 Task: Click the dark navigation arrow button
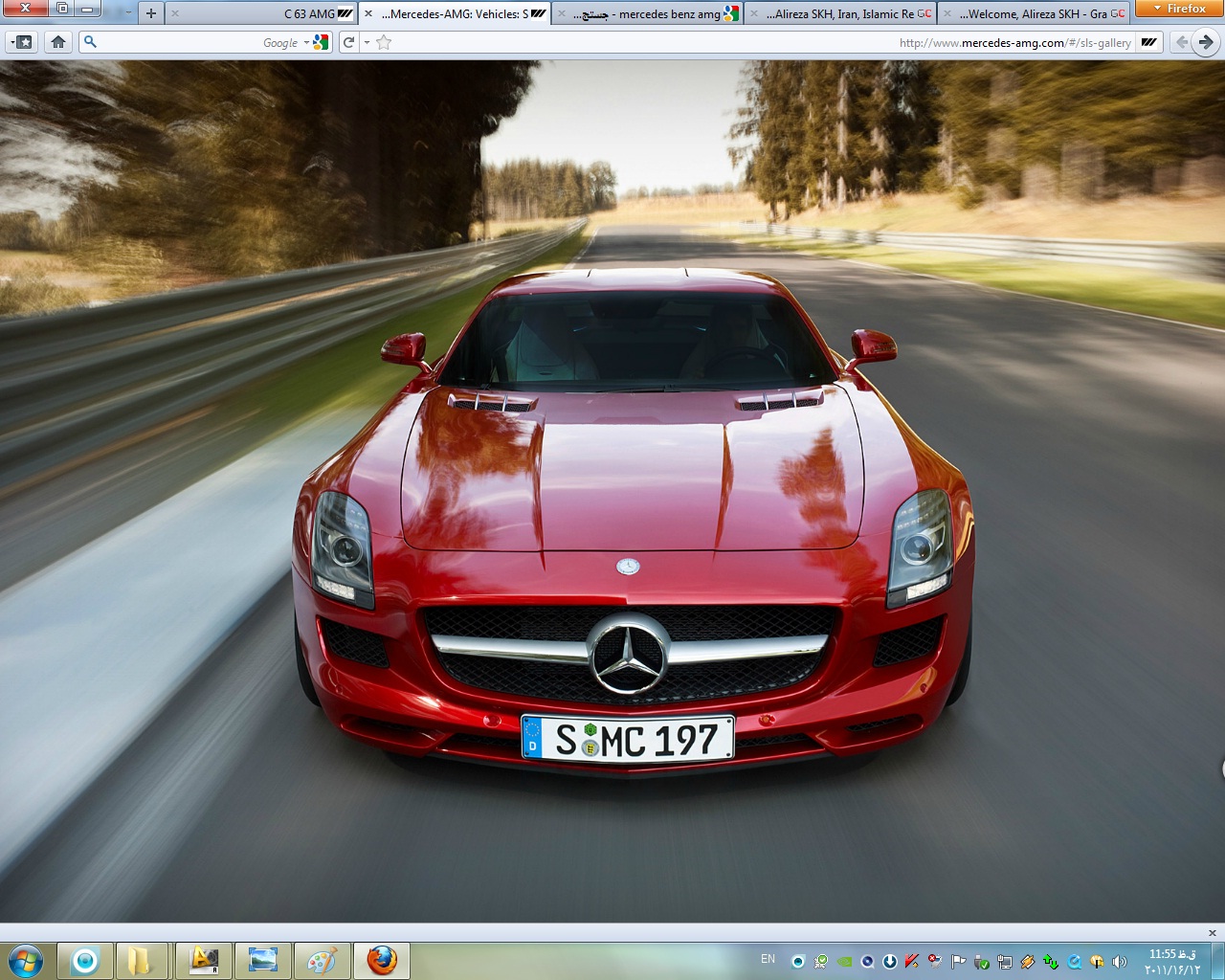coord(1206,42)
